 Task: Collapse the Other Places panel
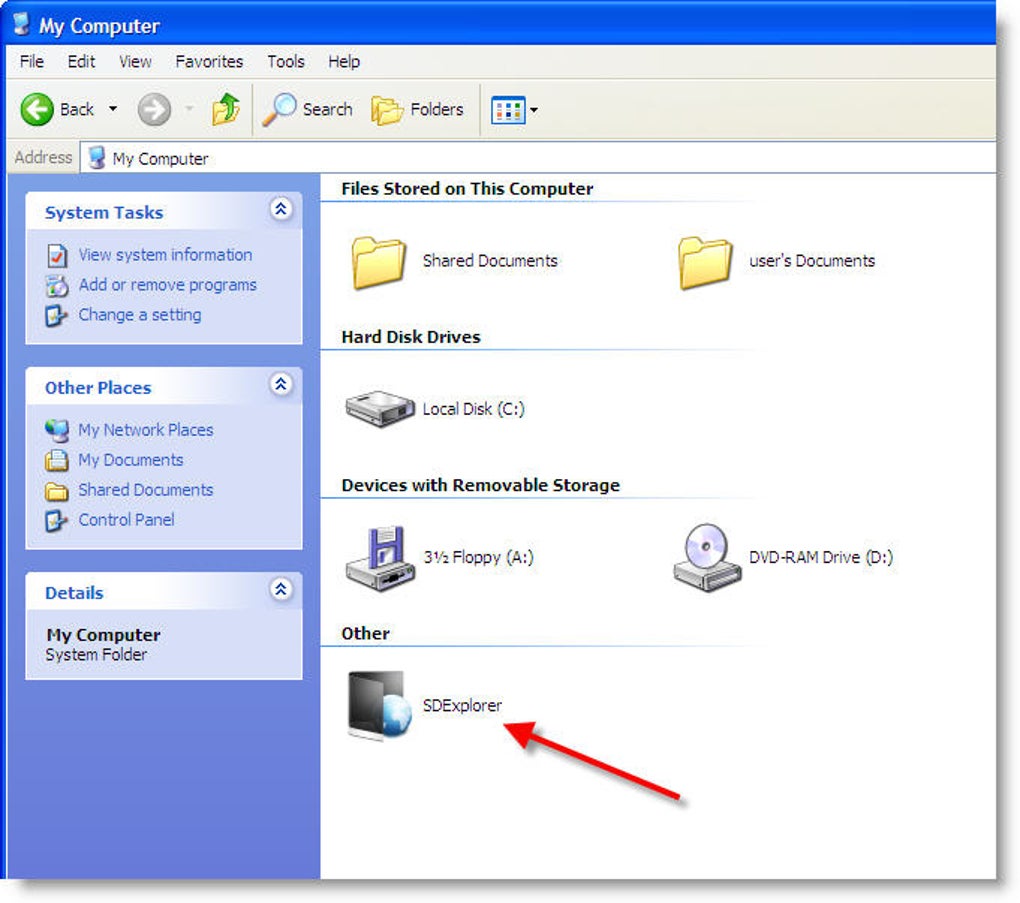(x=281, y=384)
